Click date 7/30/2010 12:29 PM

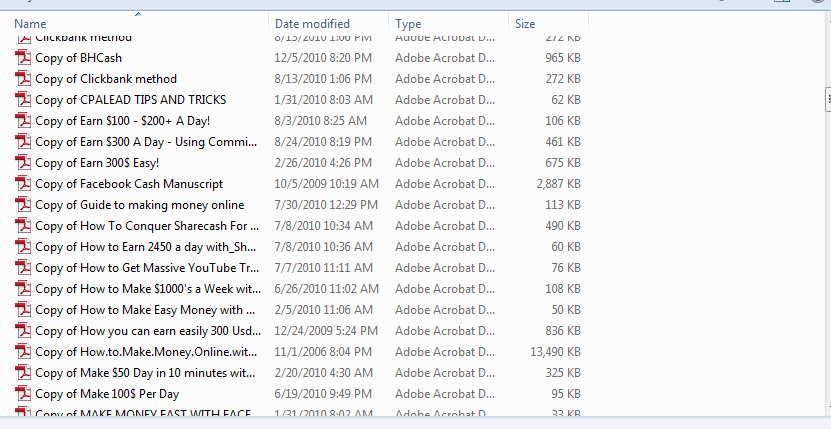point(326,204)
